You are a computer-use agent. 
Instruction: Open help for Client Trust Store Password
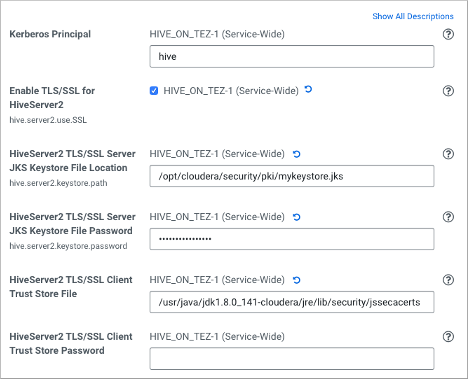(448, 336)
